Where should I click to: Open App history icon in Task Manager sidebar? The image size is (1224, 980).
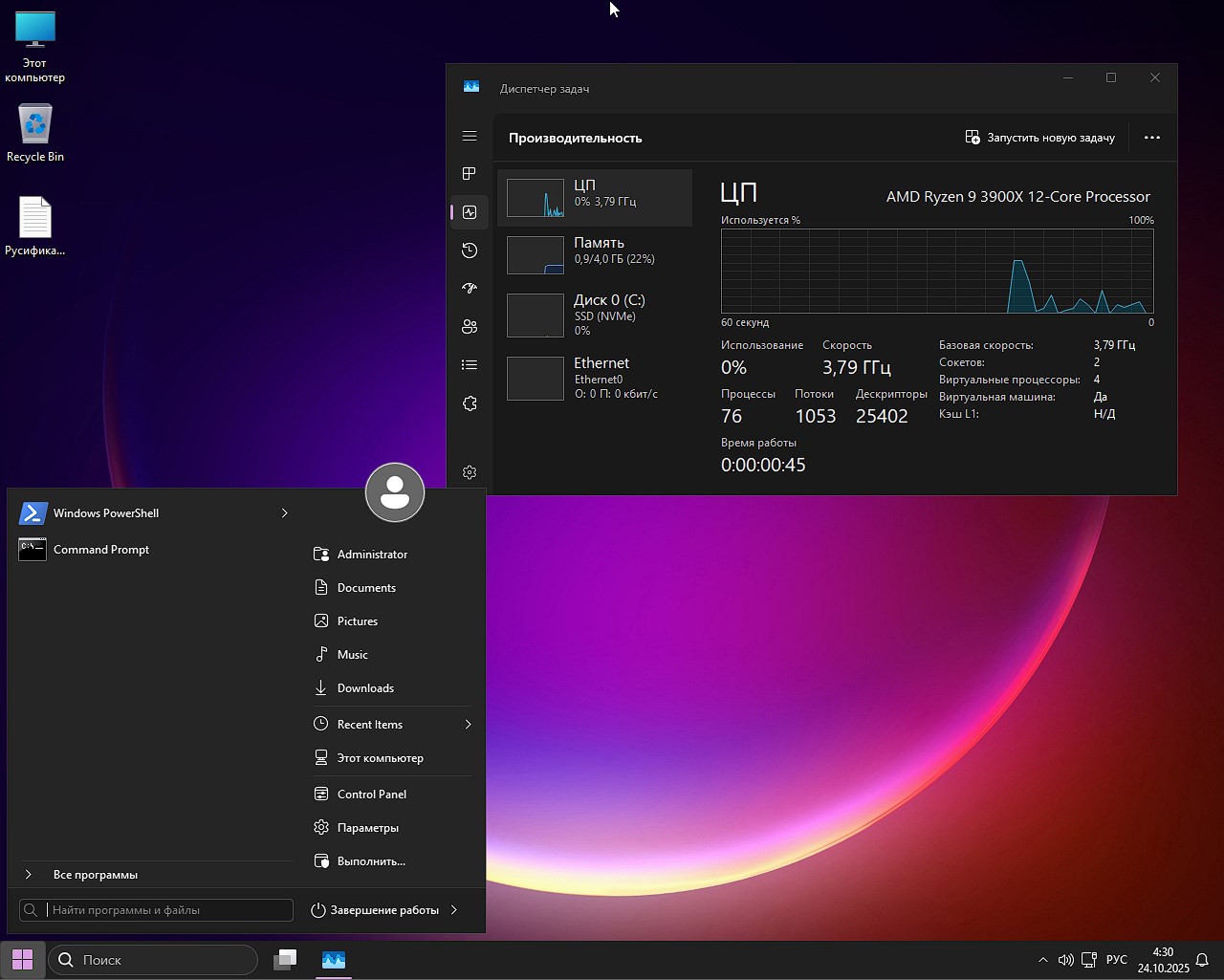click(x=470, y=250)
